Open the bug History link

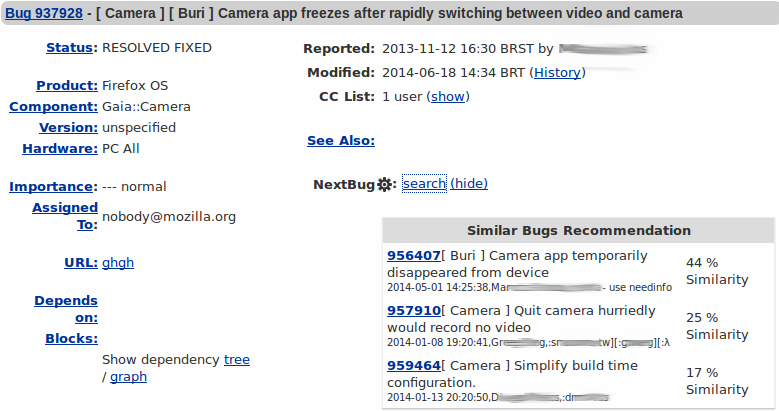tap(557, 73)
